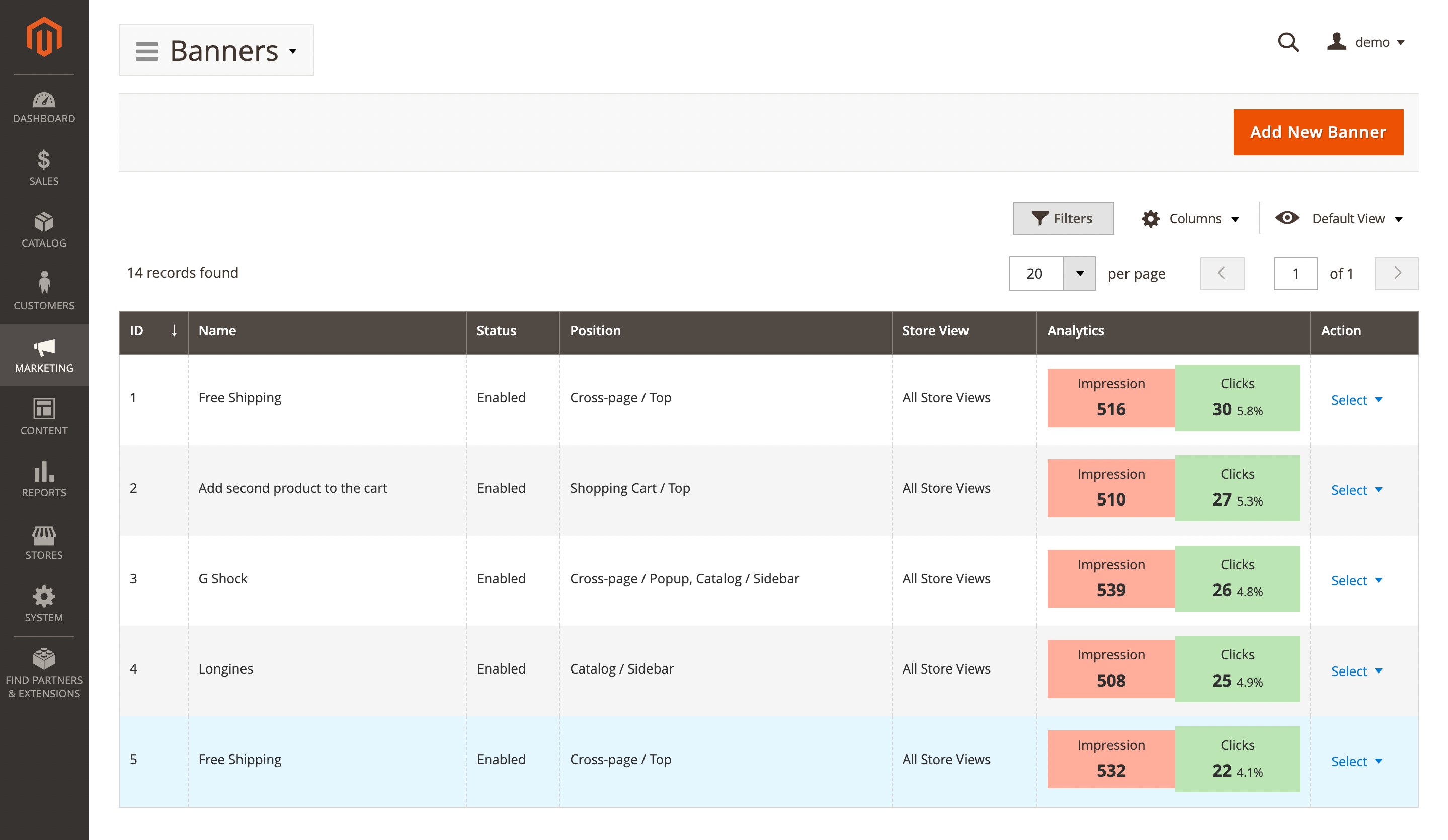1448x840 pixels.
Task: Open the admin search magnifier
Action: tap(1289, 43)
